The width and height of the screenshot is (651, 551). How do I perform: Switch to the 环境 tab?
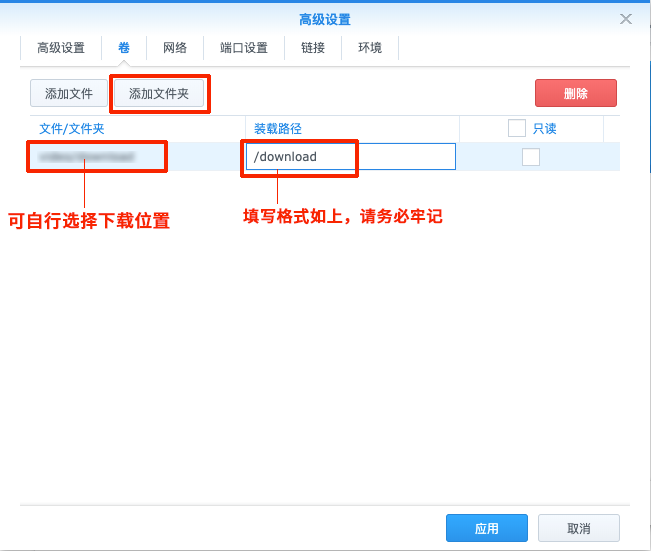click(370, 48)
